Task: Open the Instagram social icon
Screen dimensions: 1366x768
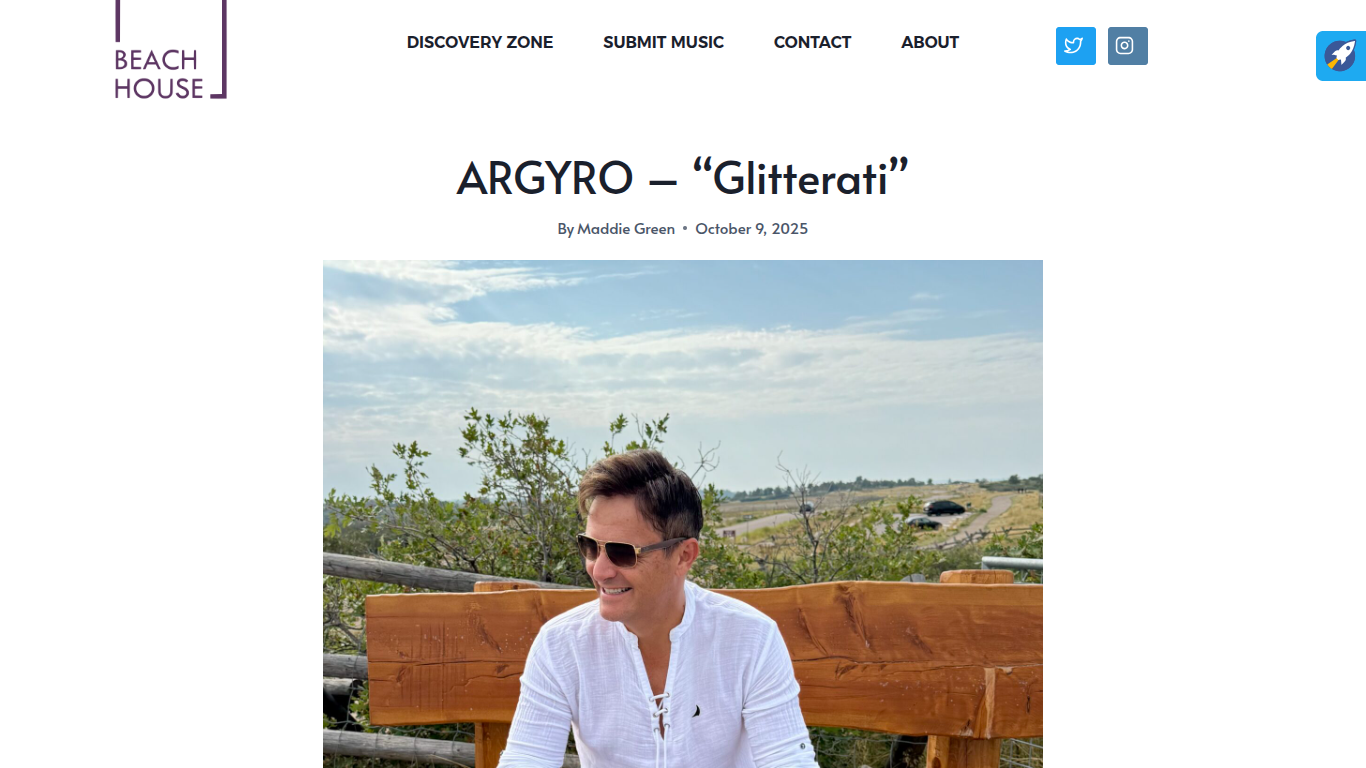Action: pos(1127,46)
